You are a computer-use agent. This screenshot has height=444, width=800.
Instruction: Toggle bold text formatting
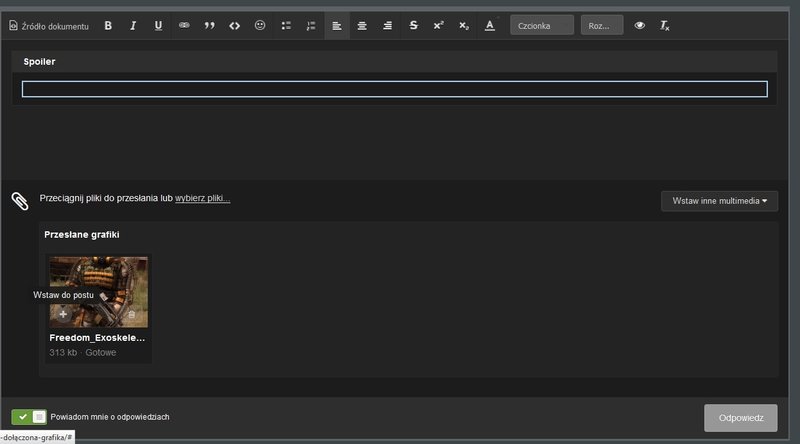coord(108,26)
